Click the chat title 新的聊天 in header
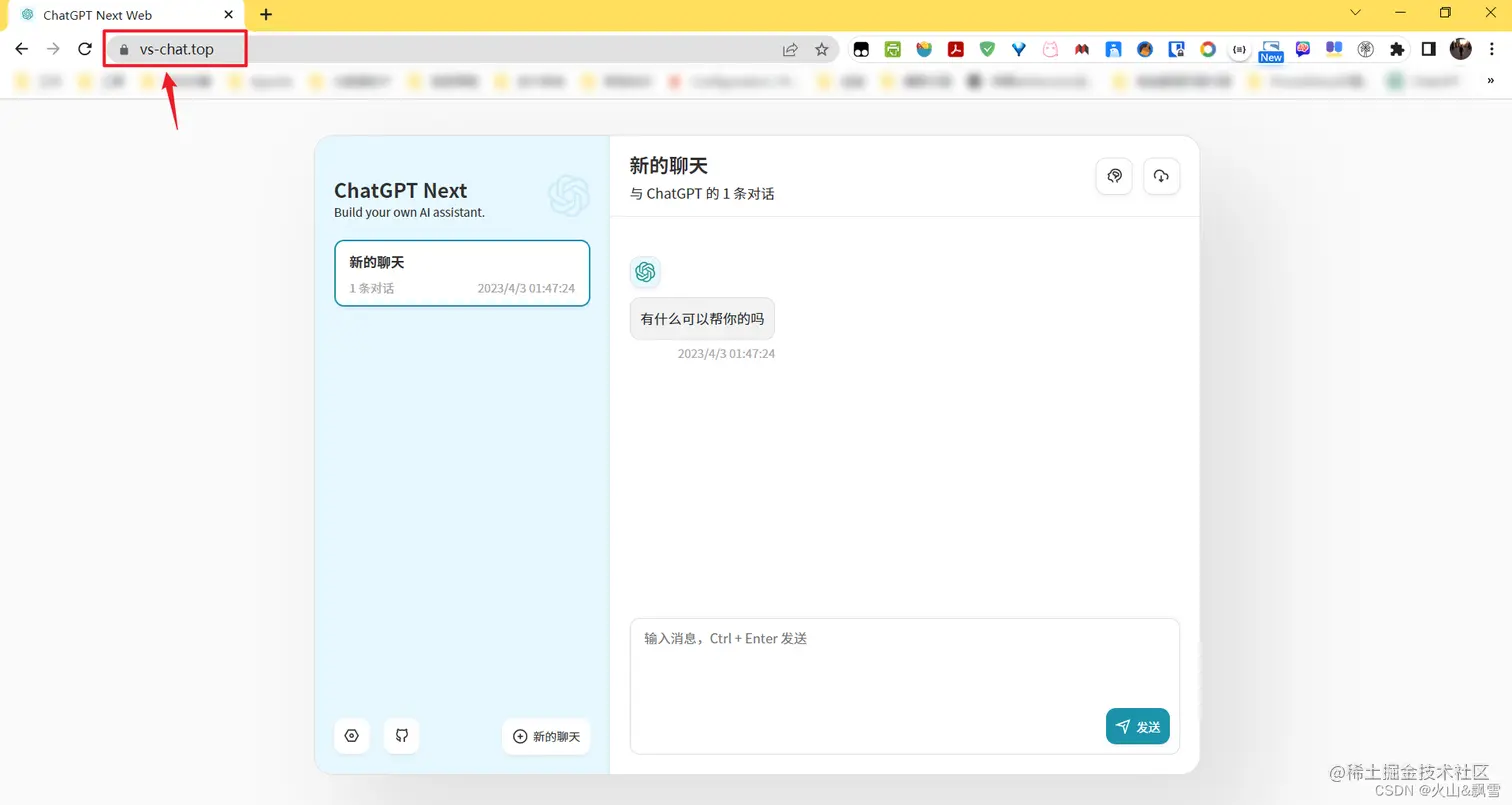The width and height of the screenshot is (1512, 805). (669, 166)
